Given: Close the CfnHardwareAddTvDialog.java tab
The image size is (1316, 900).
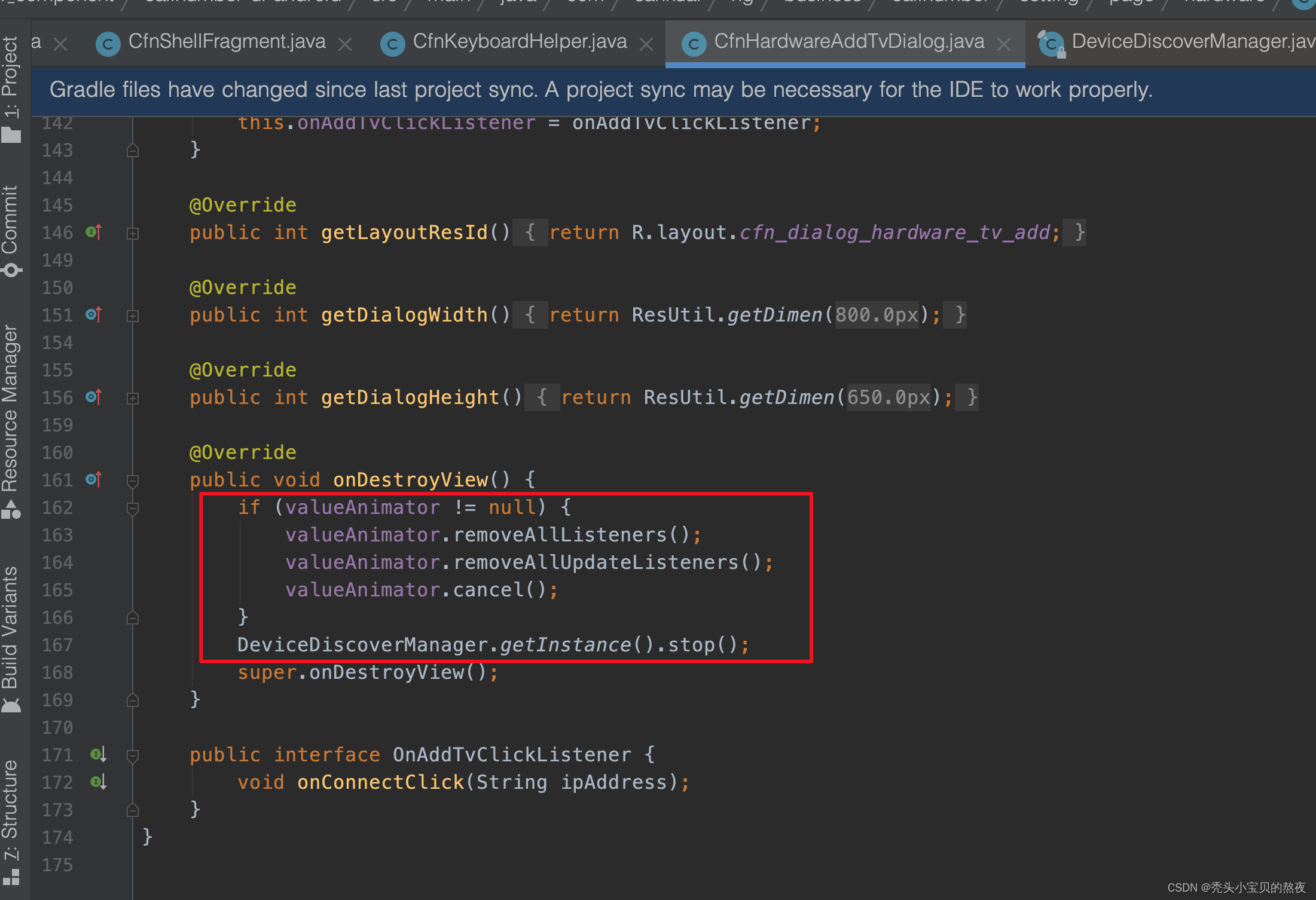Looking at the screenshot, I should 1004,44.
